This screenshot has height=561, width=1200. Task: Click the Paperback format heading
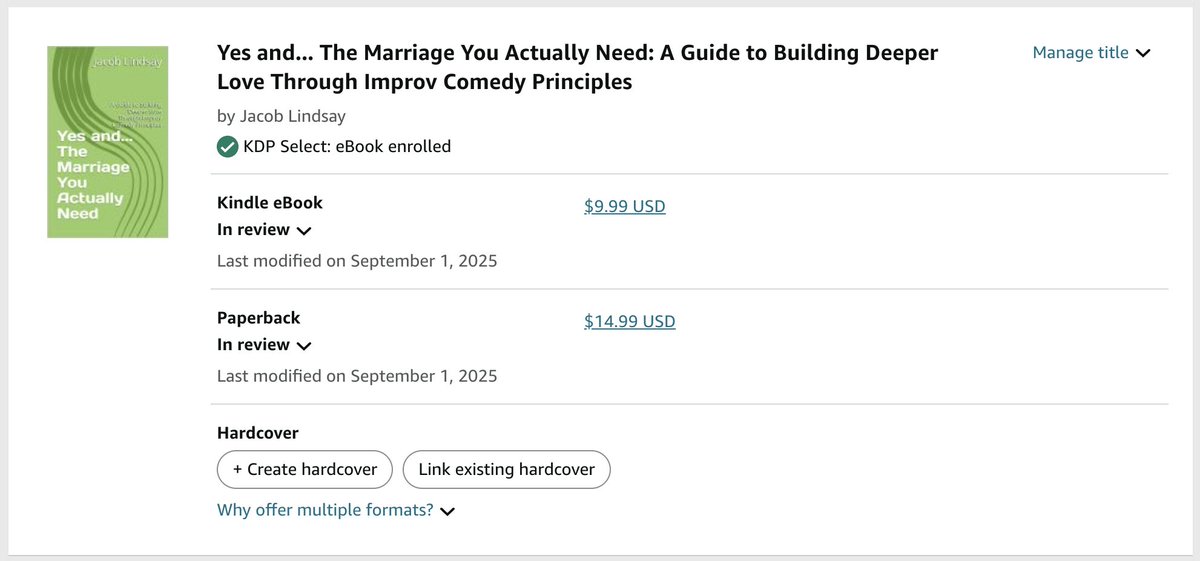click(x=258, y=318)
